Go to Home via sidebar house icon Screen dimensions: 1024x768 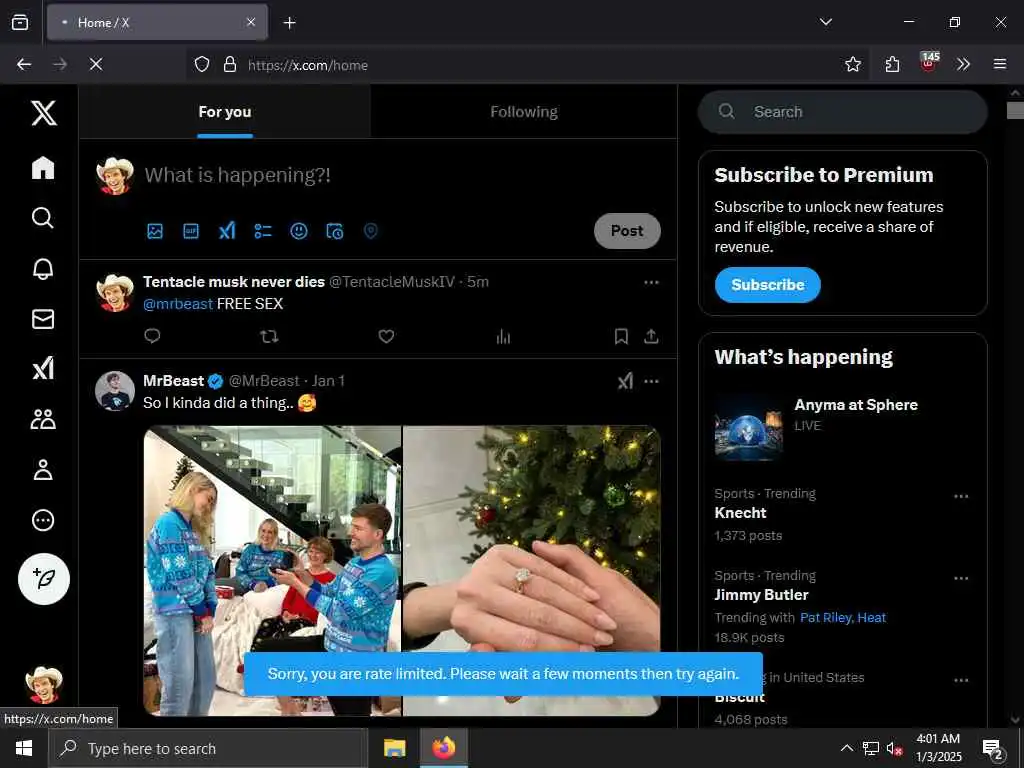pyautogui.click(x=43, y=168)
